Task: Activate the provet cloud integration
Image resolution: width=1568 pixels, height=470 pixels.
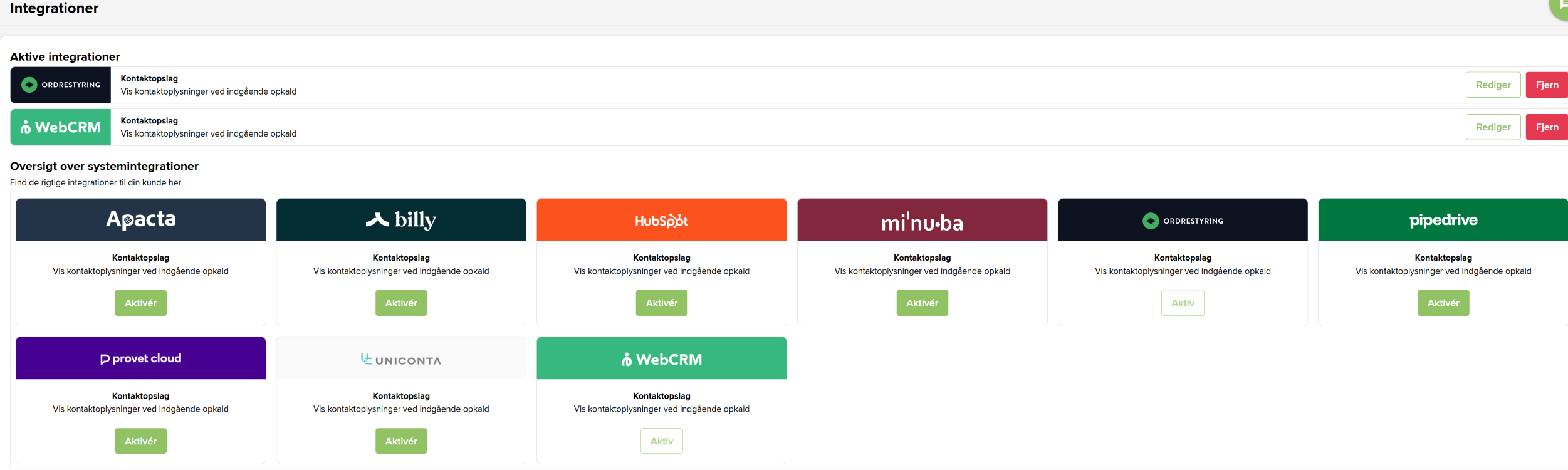Action: pyautogui.click(x=140, y=441)
